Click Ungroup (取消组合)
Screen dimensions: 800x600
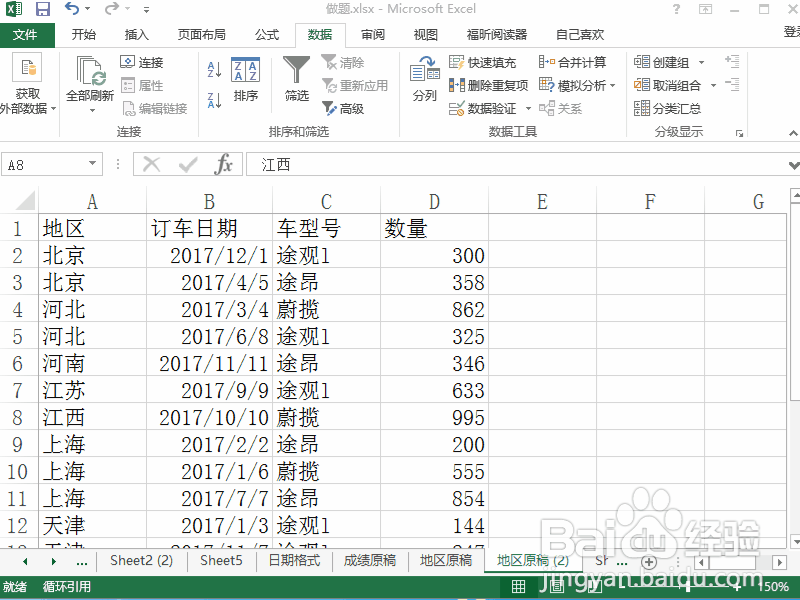[x=667, y=85]
